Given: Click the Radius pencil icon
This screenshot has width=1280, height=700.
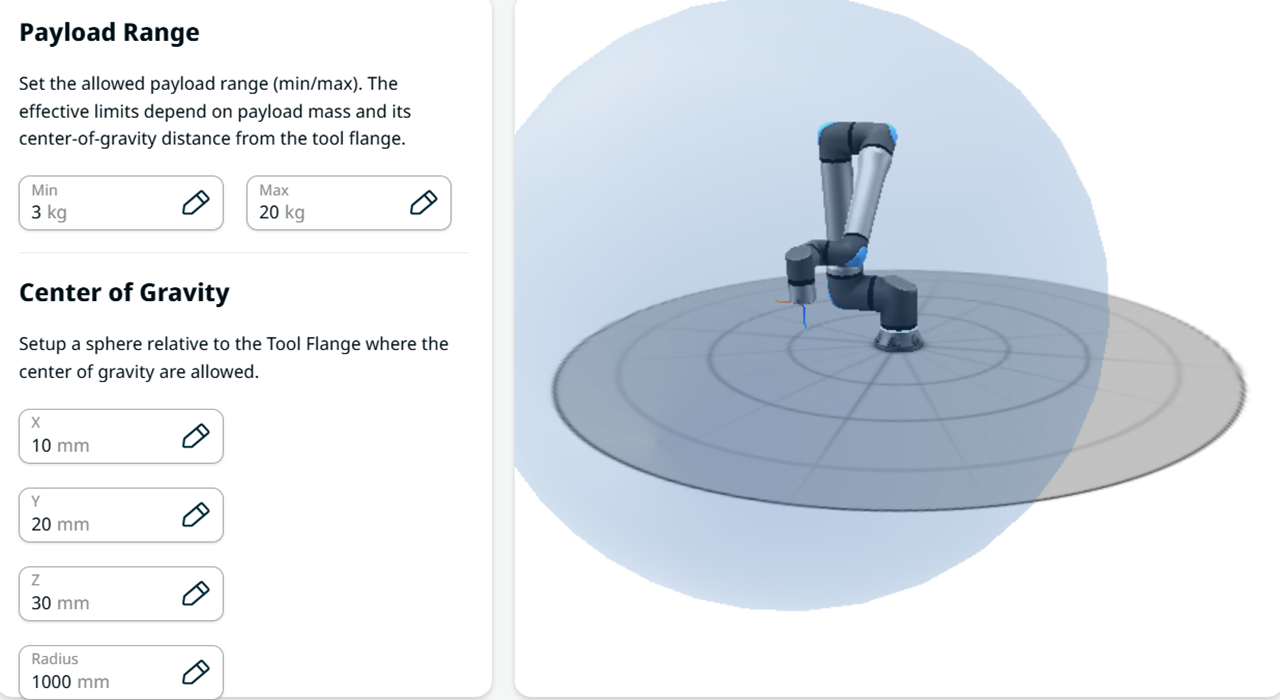Looking at the screenshot, I should coord(195,672).
